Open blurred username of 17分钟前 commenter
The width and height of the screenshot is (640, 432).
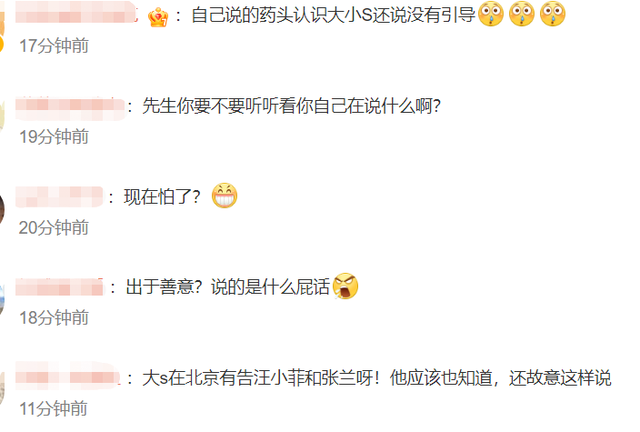click(76, 12)
